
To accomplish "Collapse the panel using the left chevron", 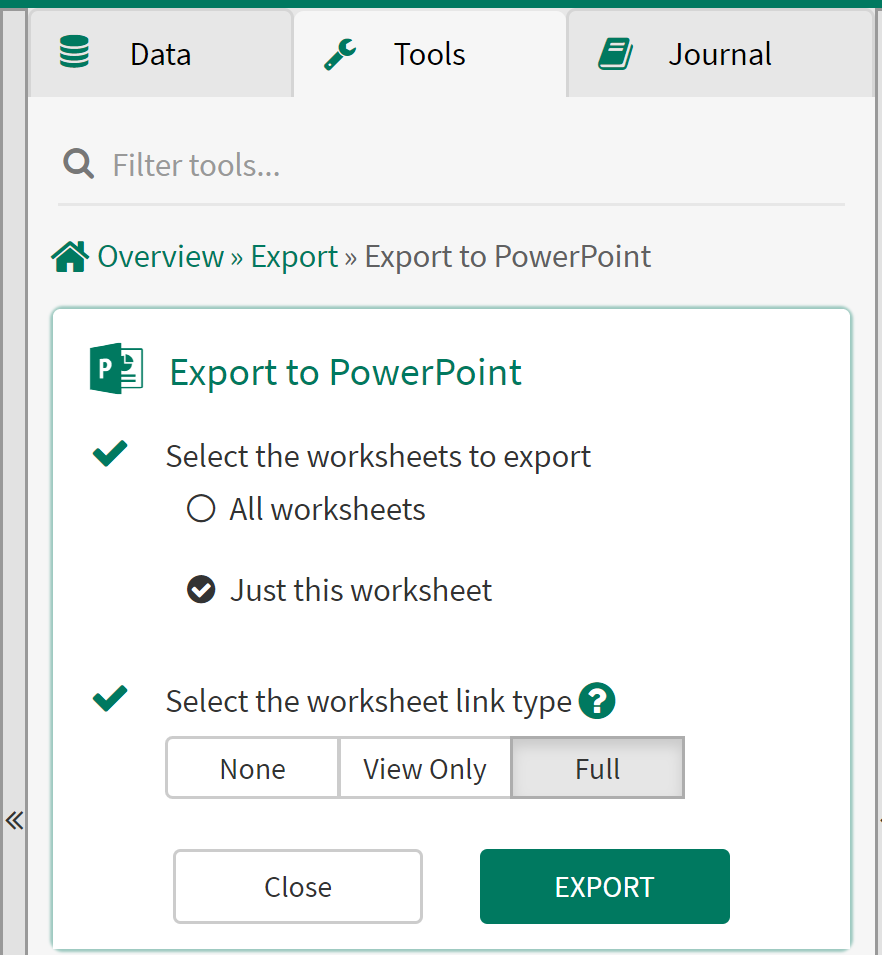I will pyautogui.click(x=14, y=820).
